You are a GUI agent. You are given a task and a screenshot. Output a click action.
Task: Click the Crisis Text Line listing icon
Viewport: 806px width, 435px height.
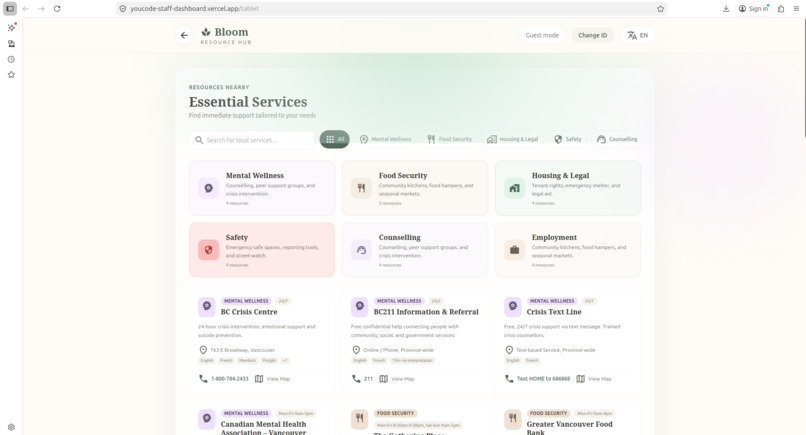(512, 306)
